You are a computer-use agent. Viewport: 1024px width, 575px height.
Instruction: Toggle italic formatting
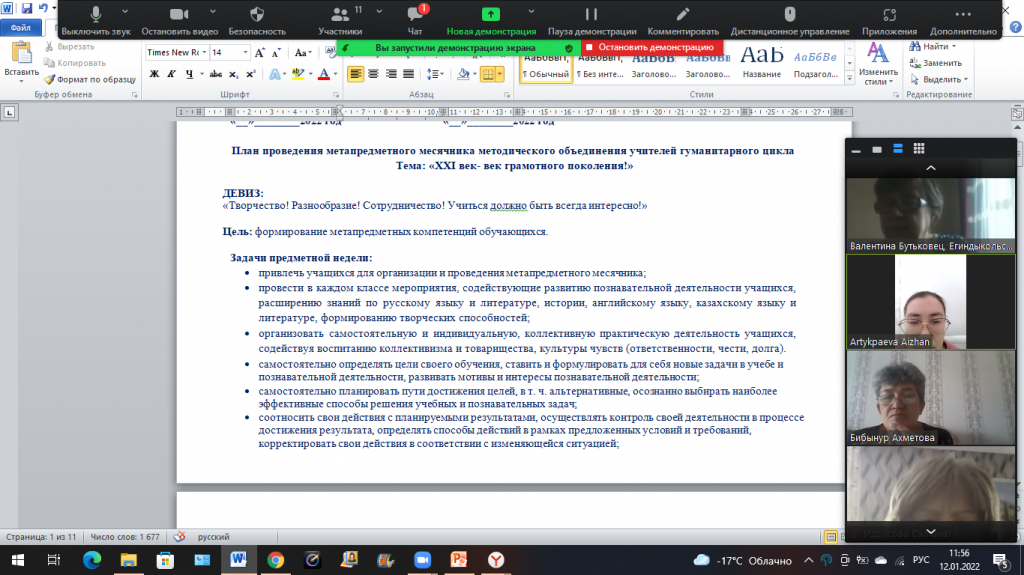pyautogui.click(x=171, y=74)
